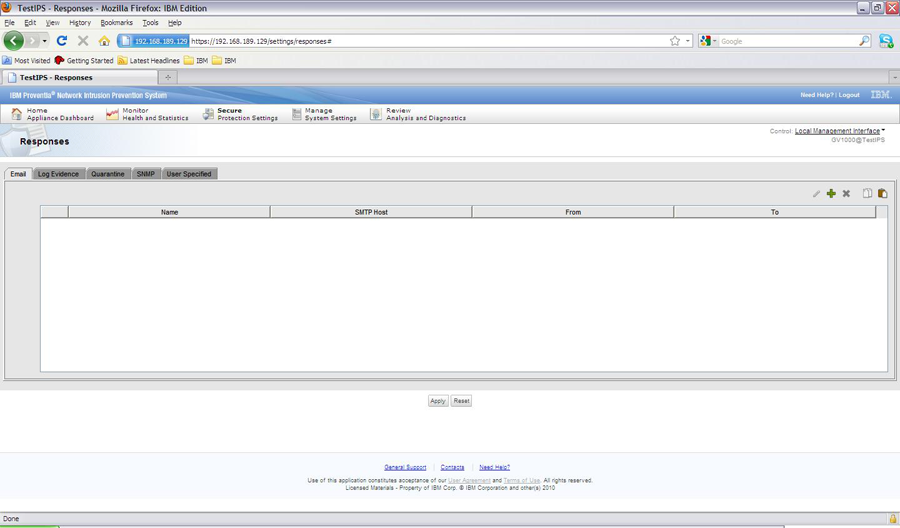The width and height of the screenshot is (900, 528).
Task: Open the Review Analysis and Diagnostics icon
Action: pos(375,114)
